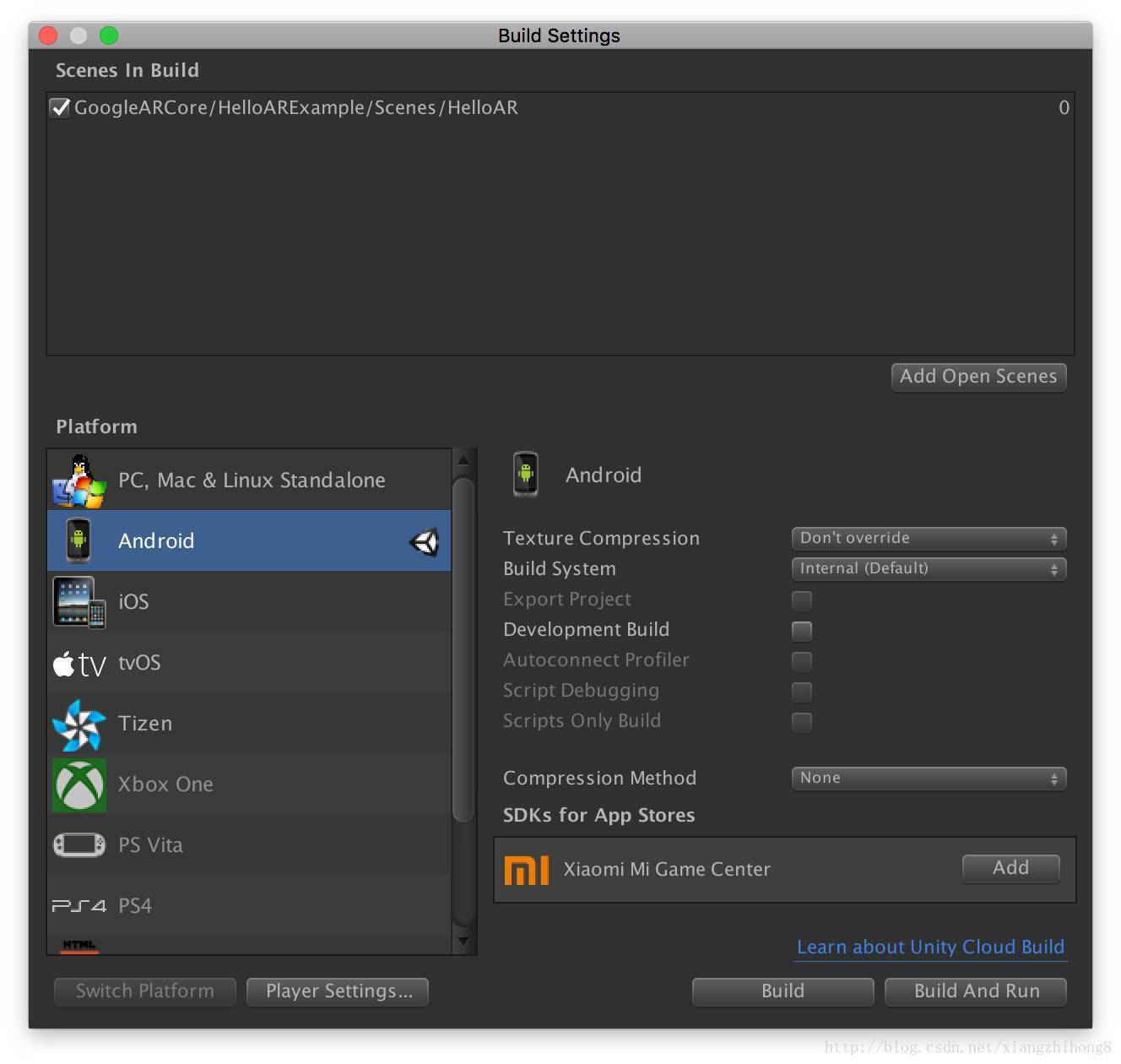1121x1064 pixels.
Task: Click the Unity logo on Android row
Action: [x=425, y=541]
